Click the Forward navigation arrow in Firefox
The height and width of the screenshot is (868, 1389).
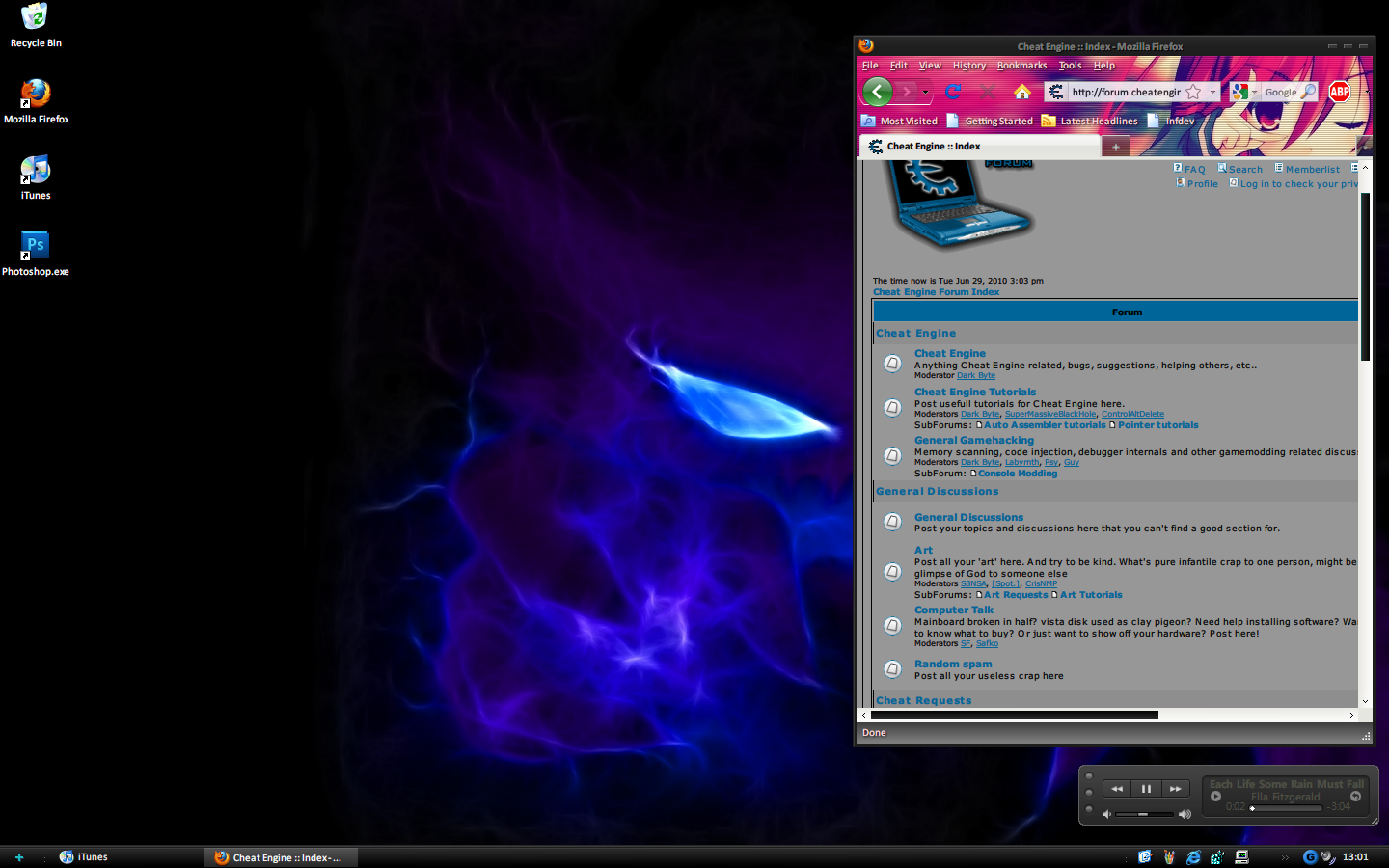pos(907,92)
